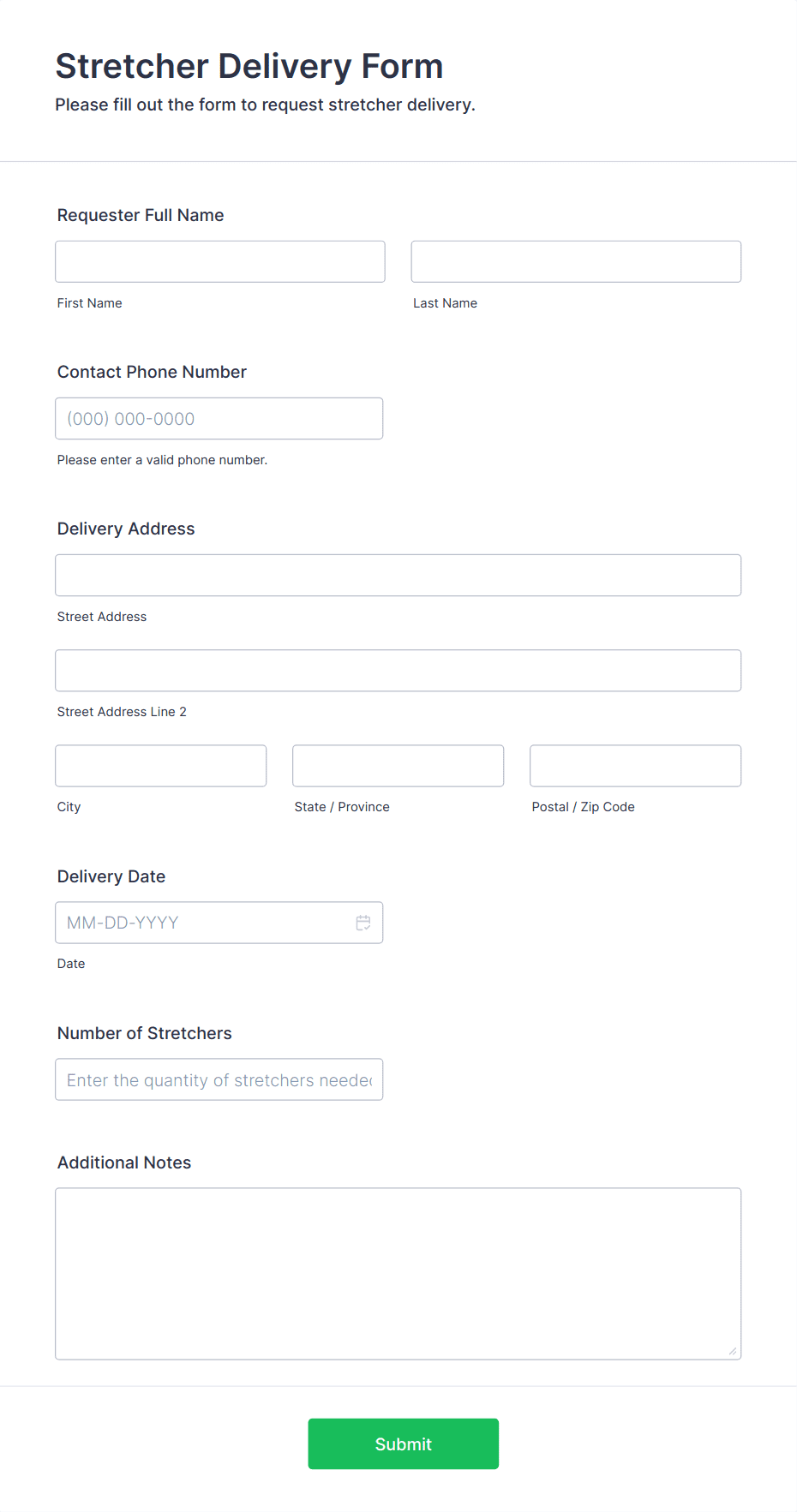This screenshot has width=797, height=1512.
Task: Focus the MM-DD-YYYY date field
Action: 219,923
